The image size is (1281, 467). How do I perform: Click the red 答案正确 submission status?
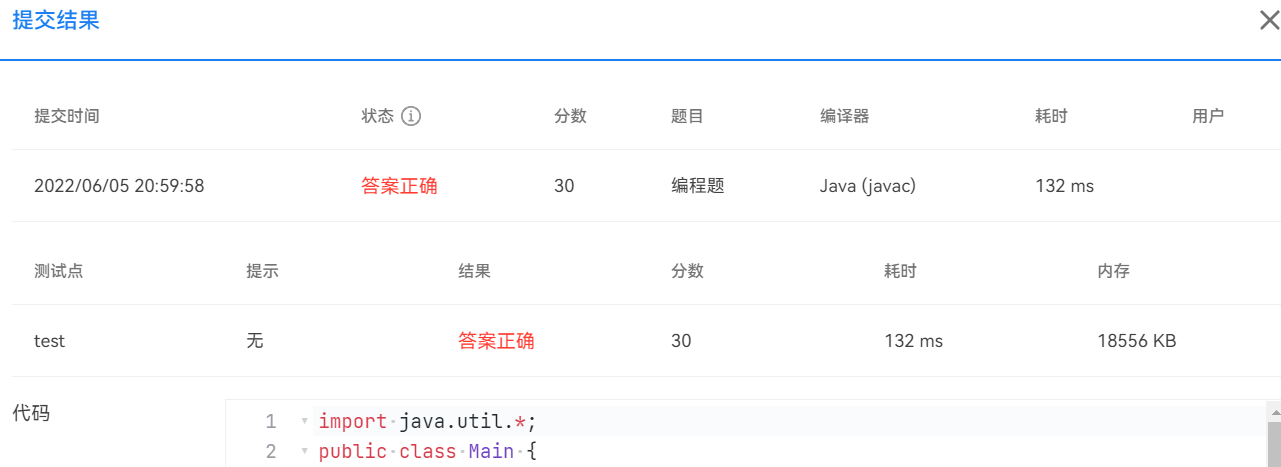click(x=399, y=186)
